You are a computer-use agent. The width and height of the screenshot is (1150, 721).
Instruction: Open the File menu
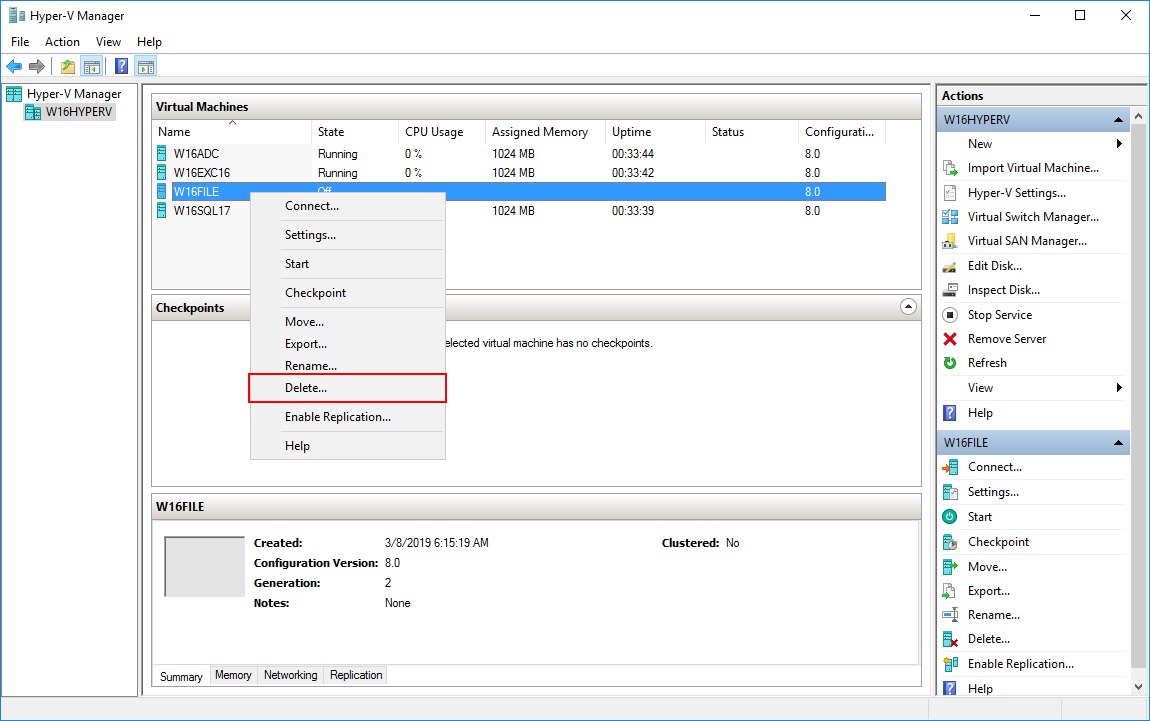coord(20,42)
